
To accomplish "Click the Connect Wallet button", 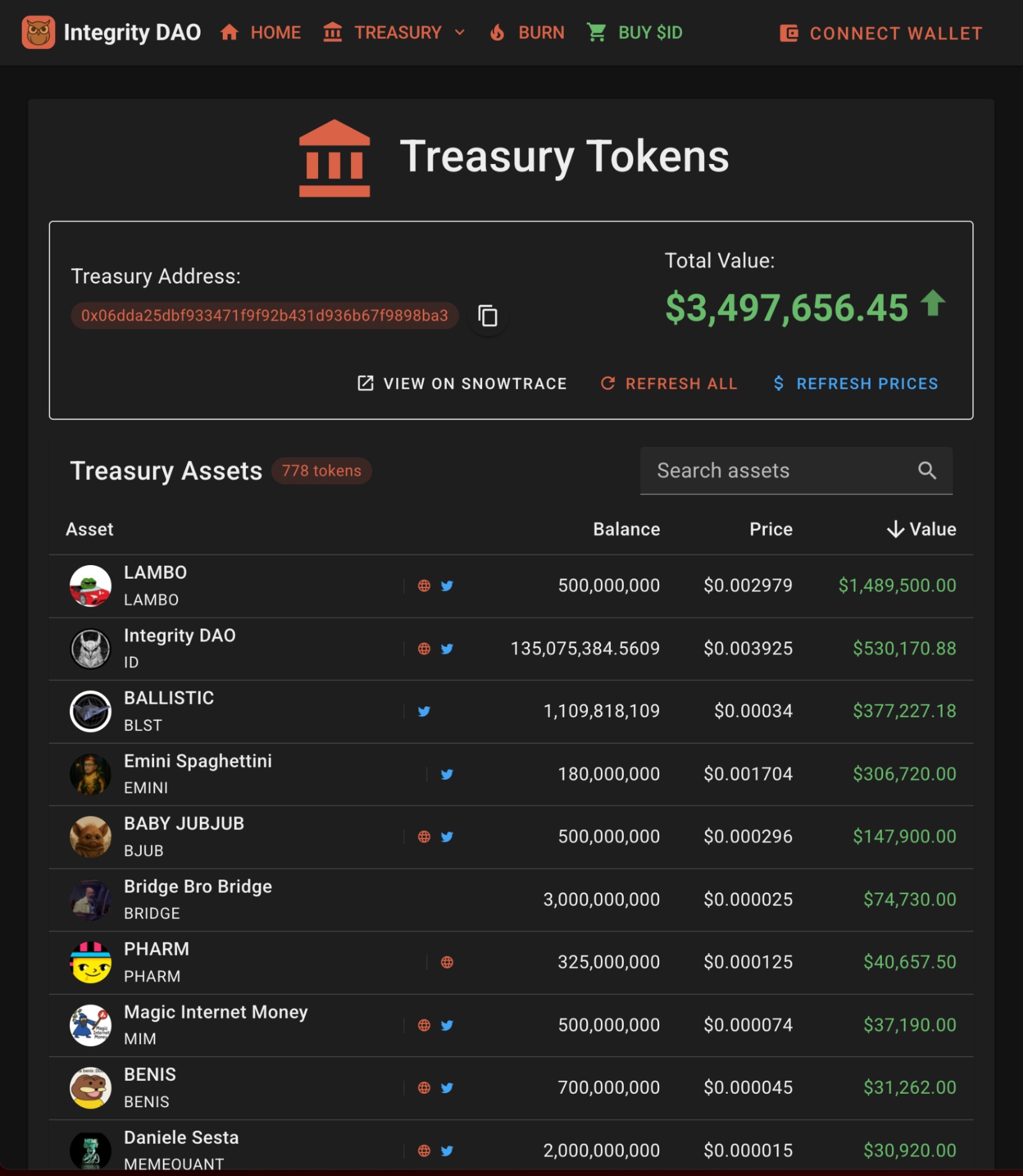I will click(881, 33).
